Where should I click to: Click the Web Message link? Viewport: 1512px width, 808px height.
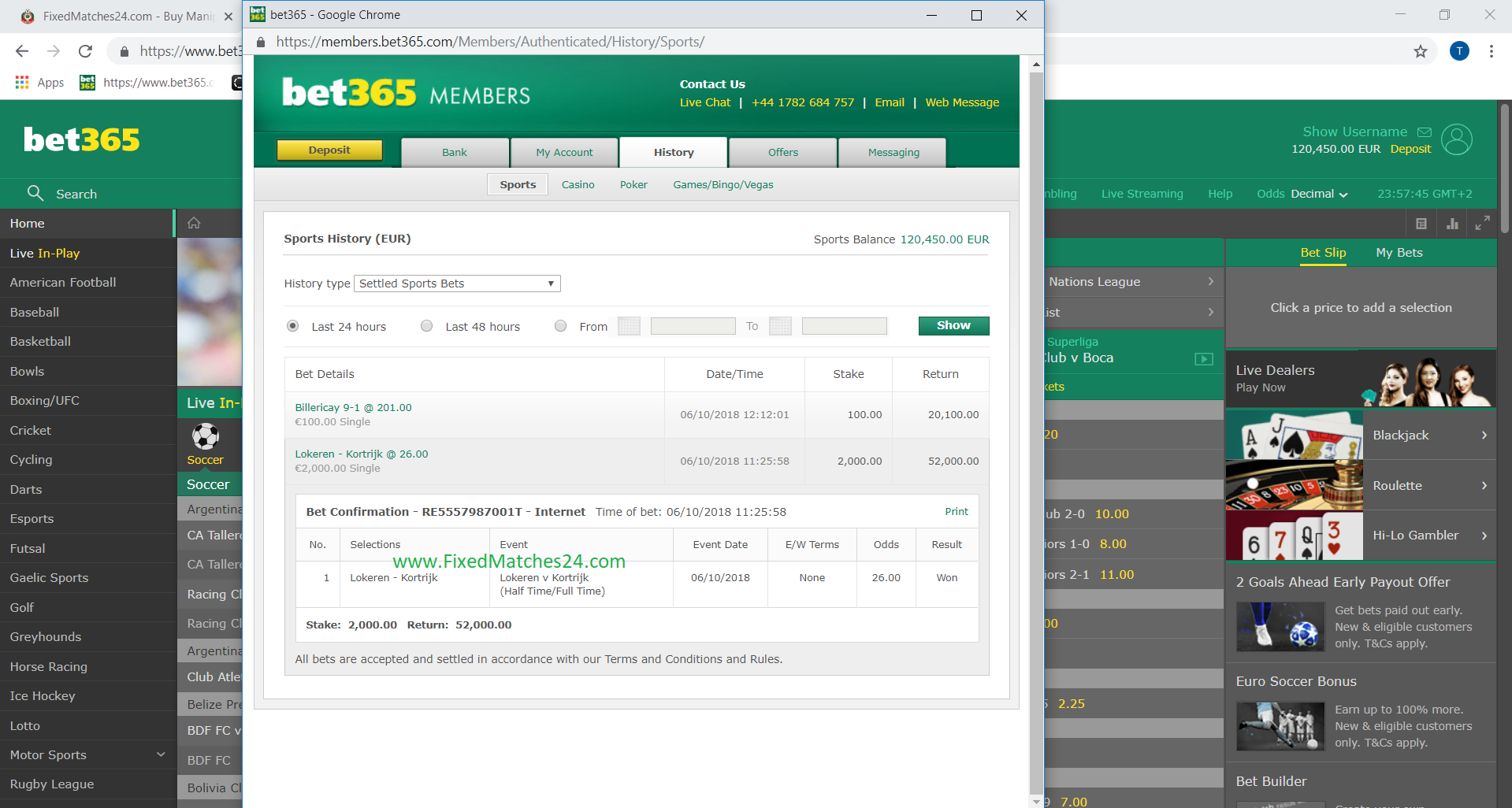pyautogui.click(x=962, y=102)
